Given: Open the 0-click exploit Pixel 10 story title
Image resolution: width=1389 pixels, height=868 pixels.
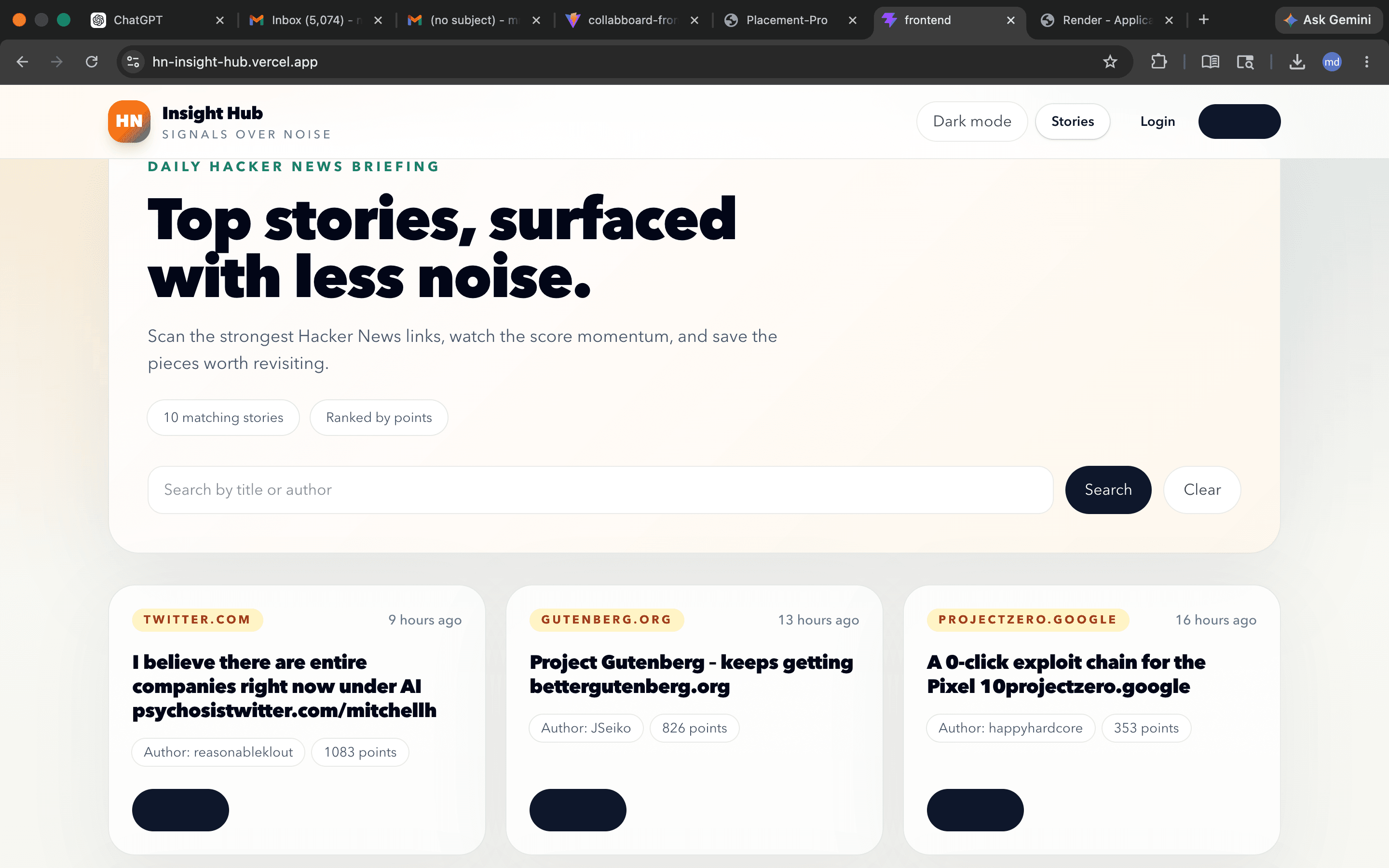Looking at the screenshot, I should [x=1066, y=674].
